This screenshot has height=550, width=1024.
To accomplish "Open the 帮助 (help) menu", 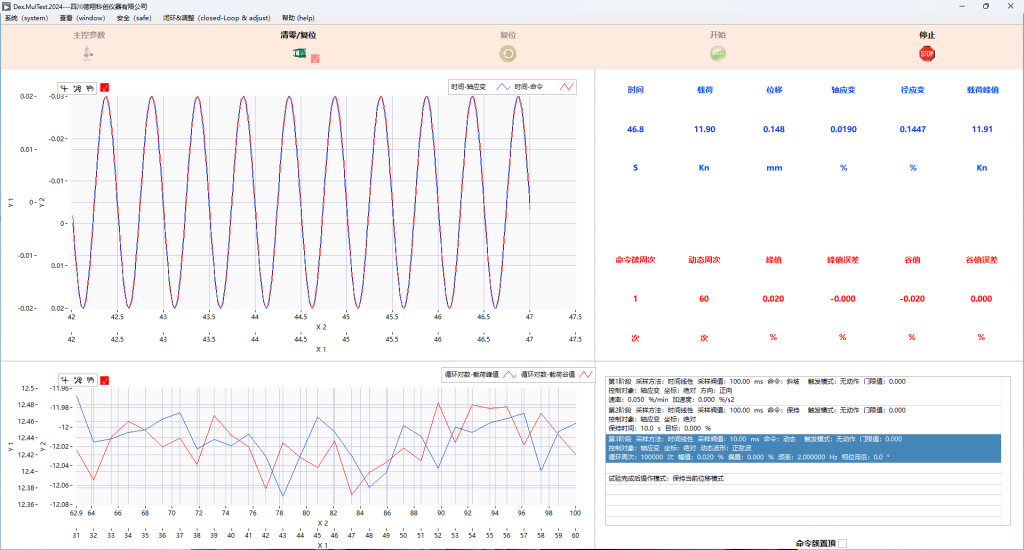I will pos(298,18).
